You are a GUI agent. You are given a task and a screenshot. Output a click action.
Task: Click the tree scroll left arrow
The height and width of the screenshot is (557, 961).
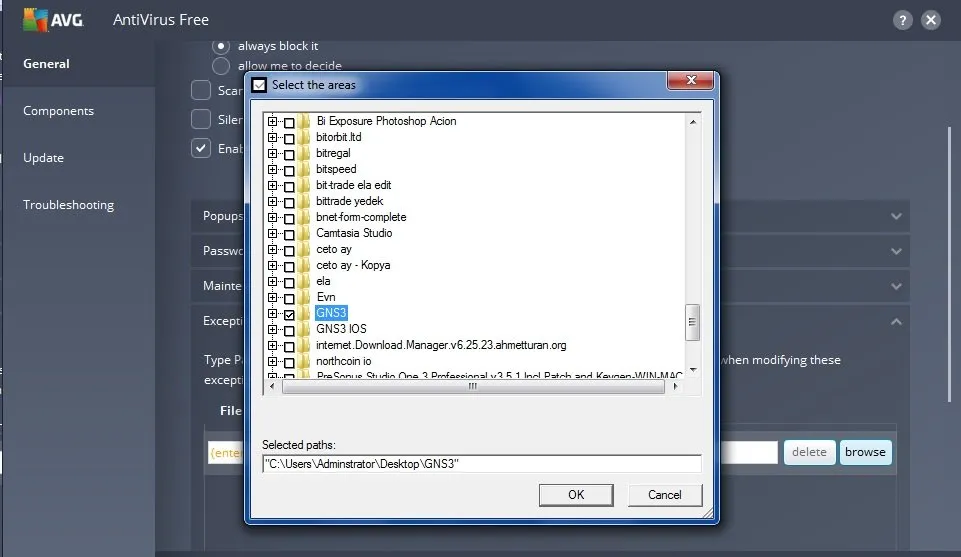pos(272,386)
